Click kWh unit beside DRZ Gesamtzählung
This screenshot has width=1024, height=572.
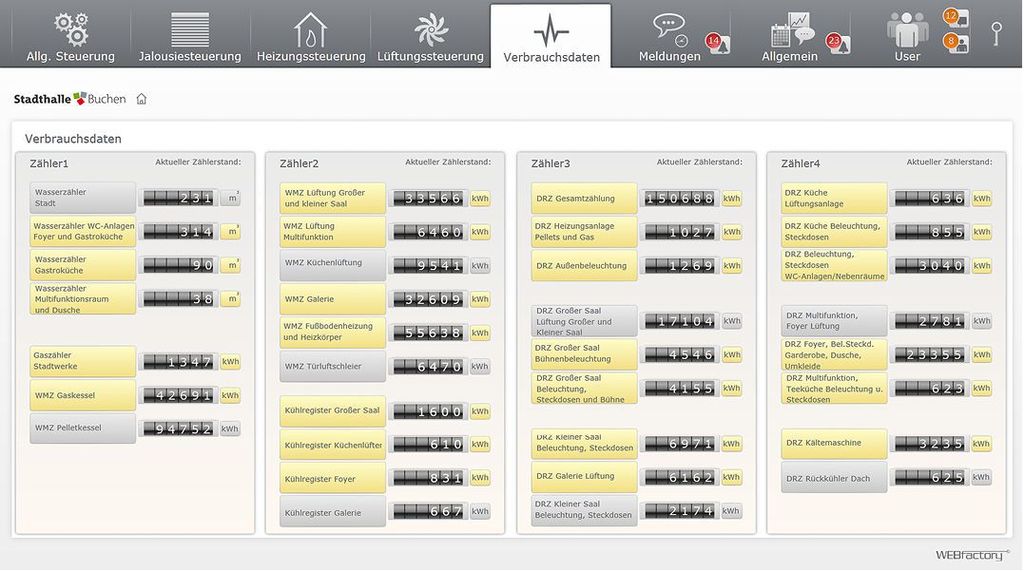(731, 199)
